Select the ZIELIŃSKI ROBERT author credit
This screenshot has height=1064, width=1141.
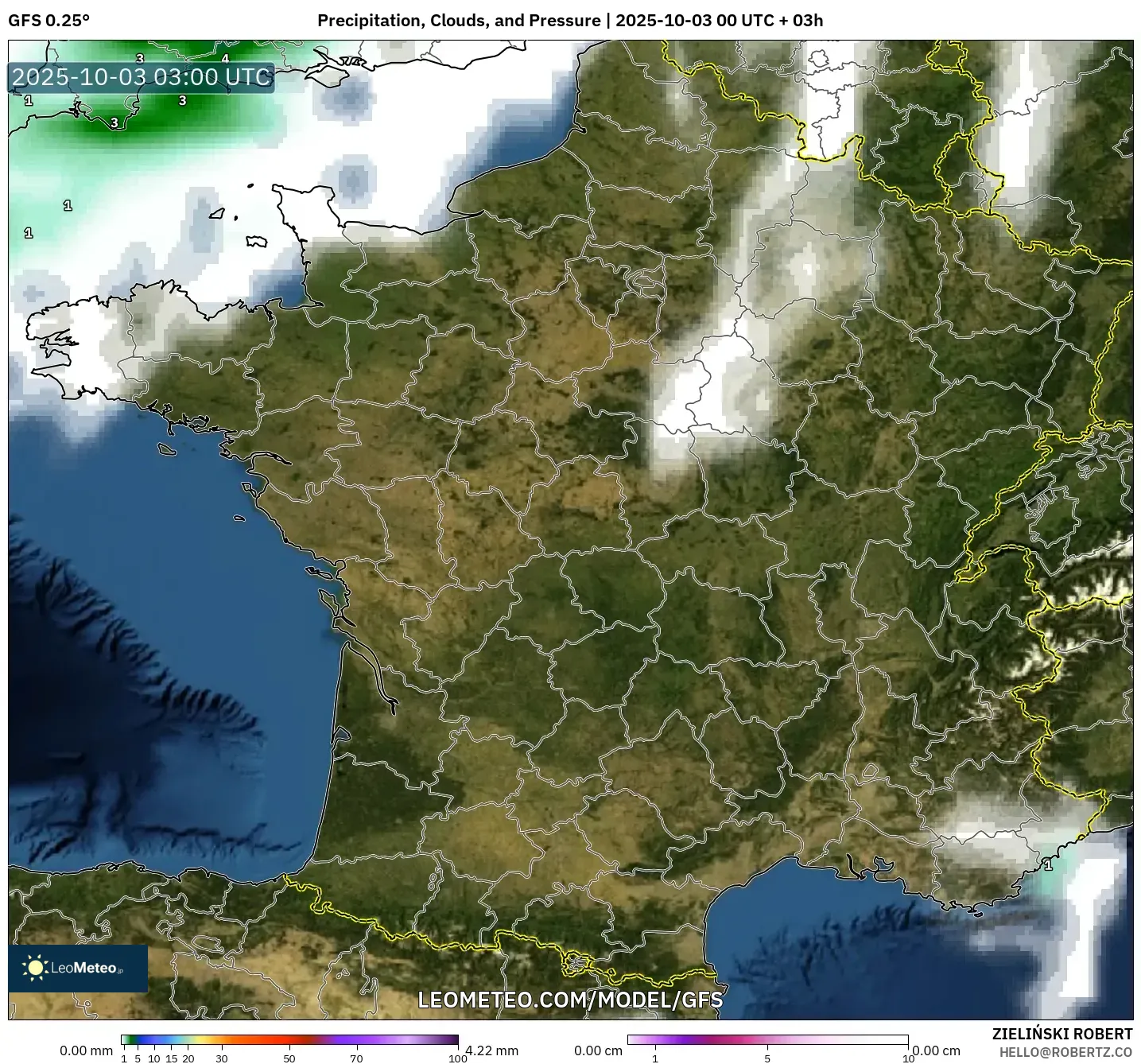1061,1034
